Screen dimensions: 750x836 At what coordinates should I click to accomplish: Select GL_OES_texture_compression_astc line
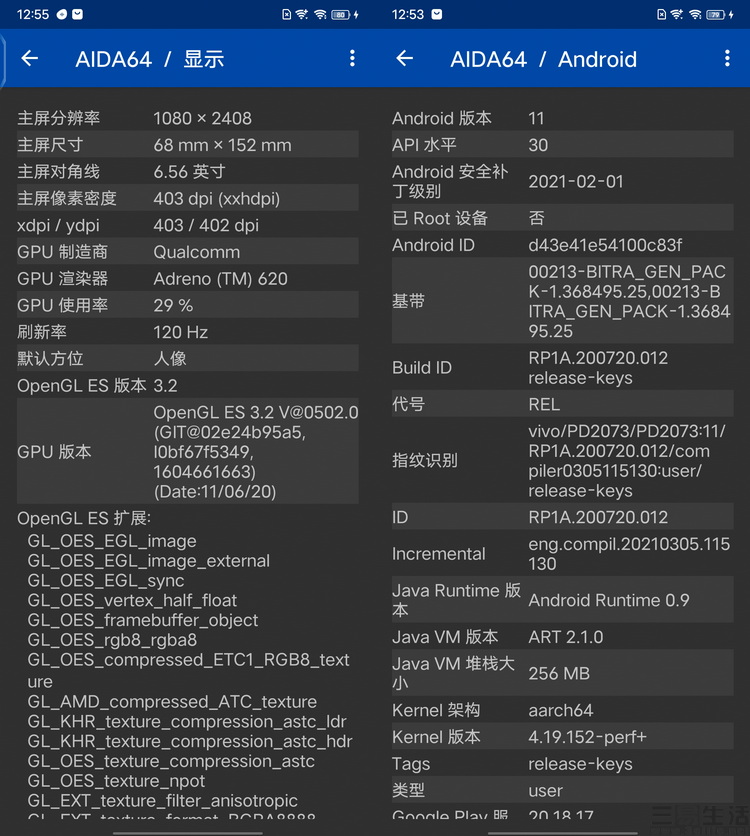[x=171, y=761]
